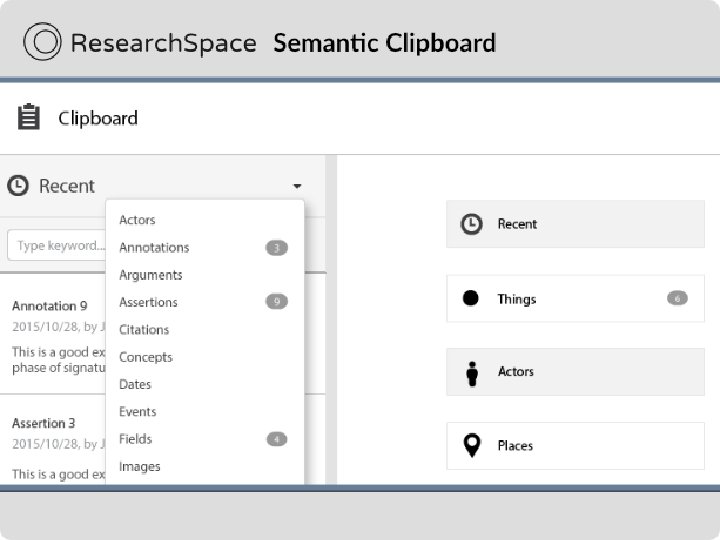720x540 pixels.
Task: Click the Type keyword search field
Action: (x=57, y=246)
